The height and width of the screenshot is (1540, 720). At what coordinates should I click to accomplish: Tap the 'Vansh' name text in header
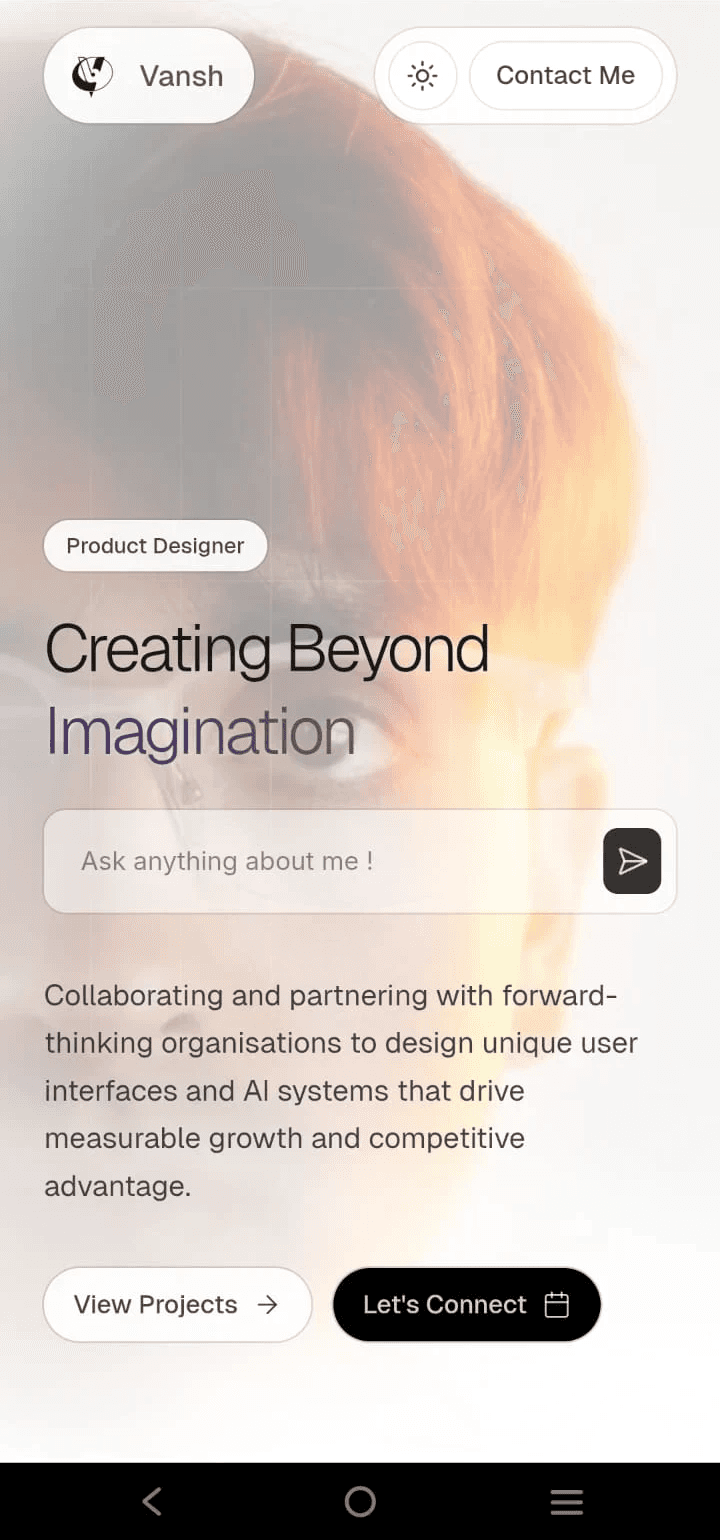tap(181, 76)
